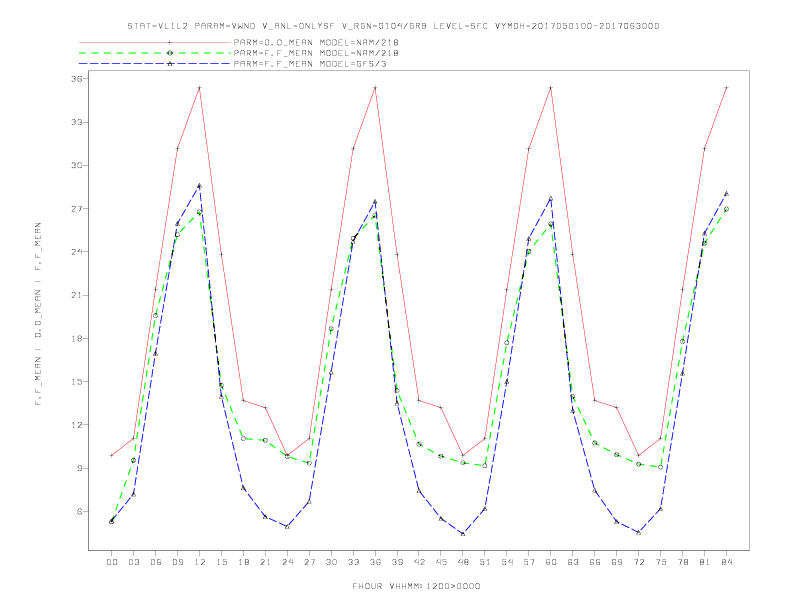
Task: Click x-axis forecast hour 06
Action: (156, 562)
